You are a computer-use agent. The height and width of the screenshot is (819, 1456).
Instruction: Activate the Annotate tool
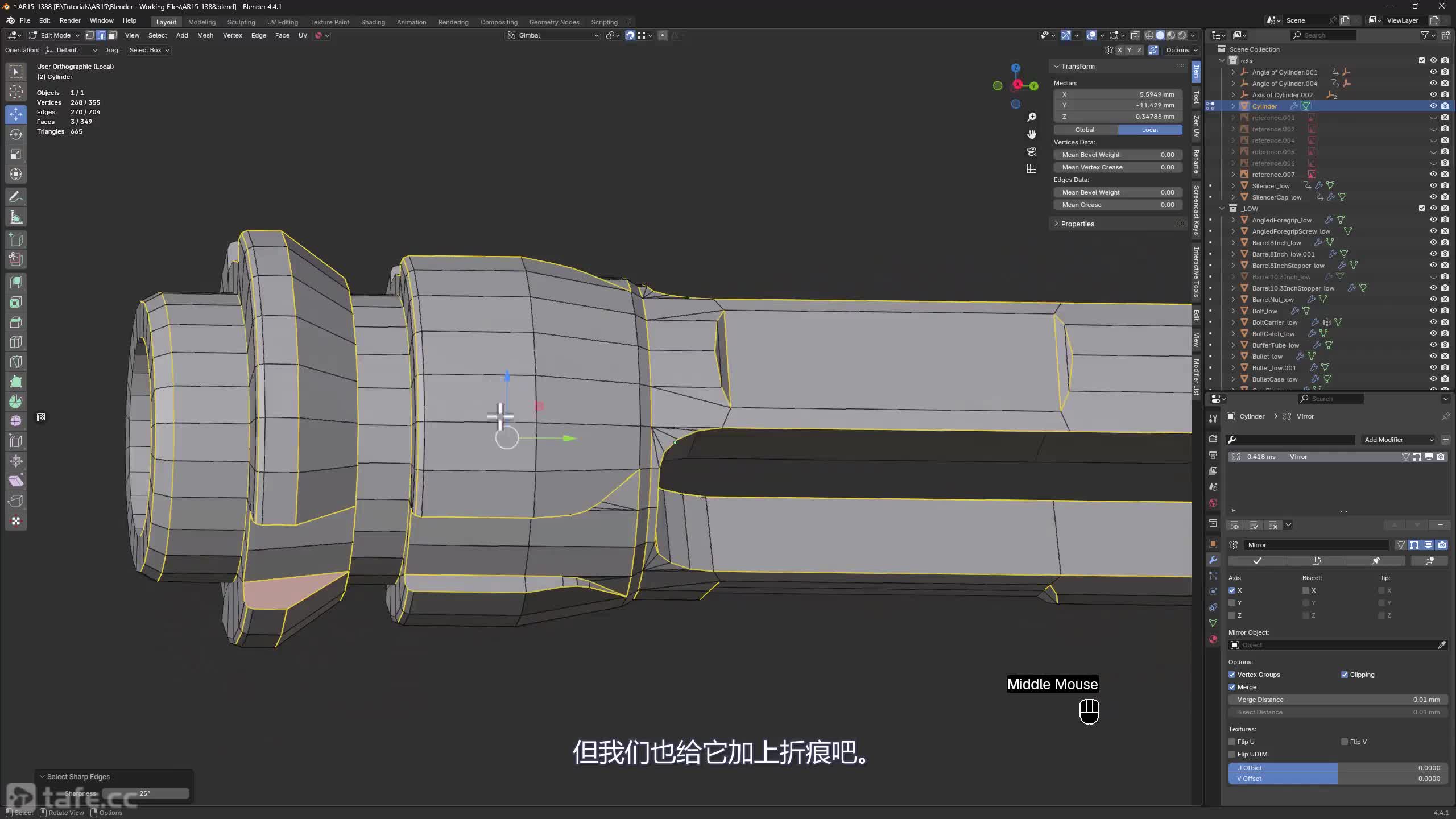(16, 197)
